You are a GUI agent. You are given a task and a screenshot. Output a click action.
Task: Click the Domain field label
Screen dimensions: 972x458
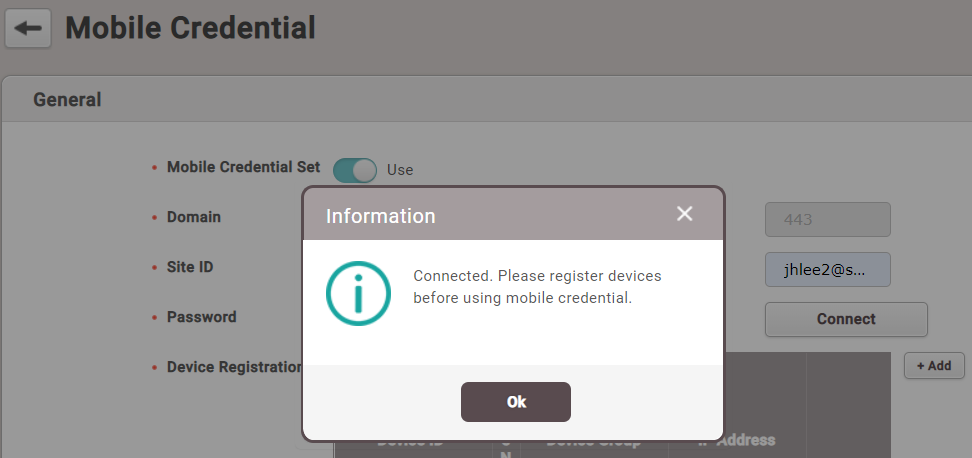[x=194, y=217]
